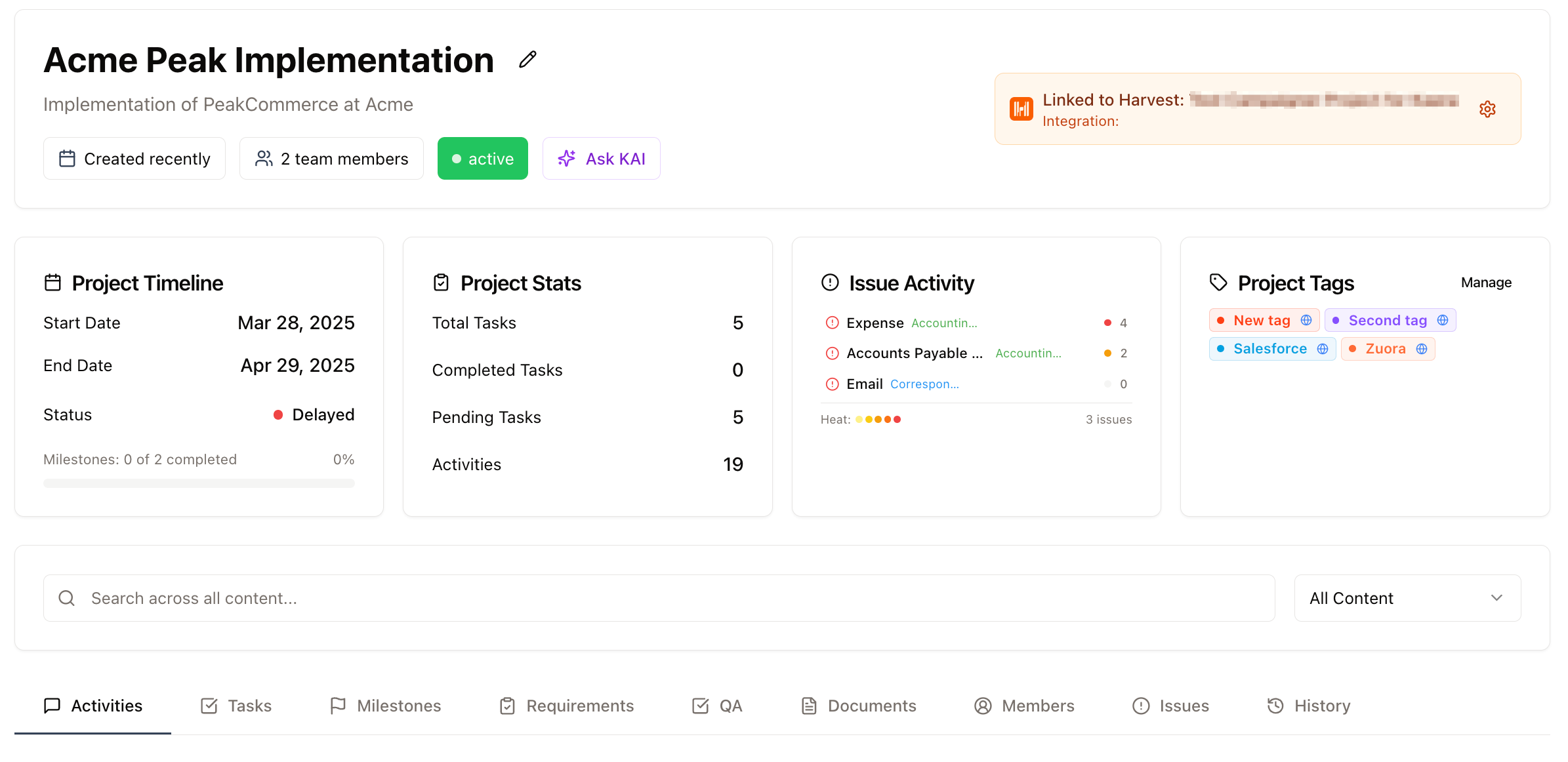The image size is (1568, 762).
Task: Click the Created recently date chip
Action: point(134,159)
